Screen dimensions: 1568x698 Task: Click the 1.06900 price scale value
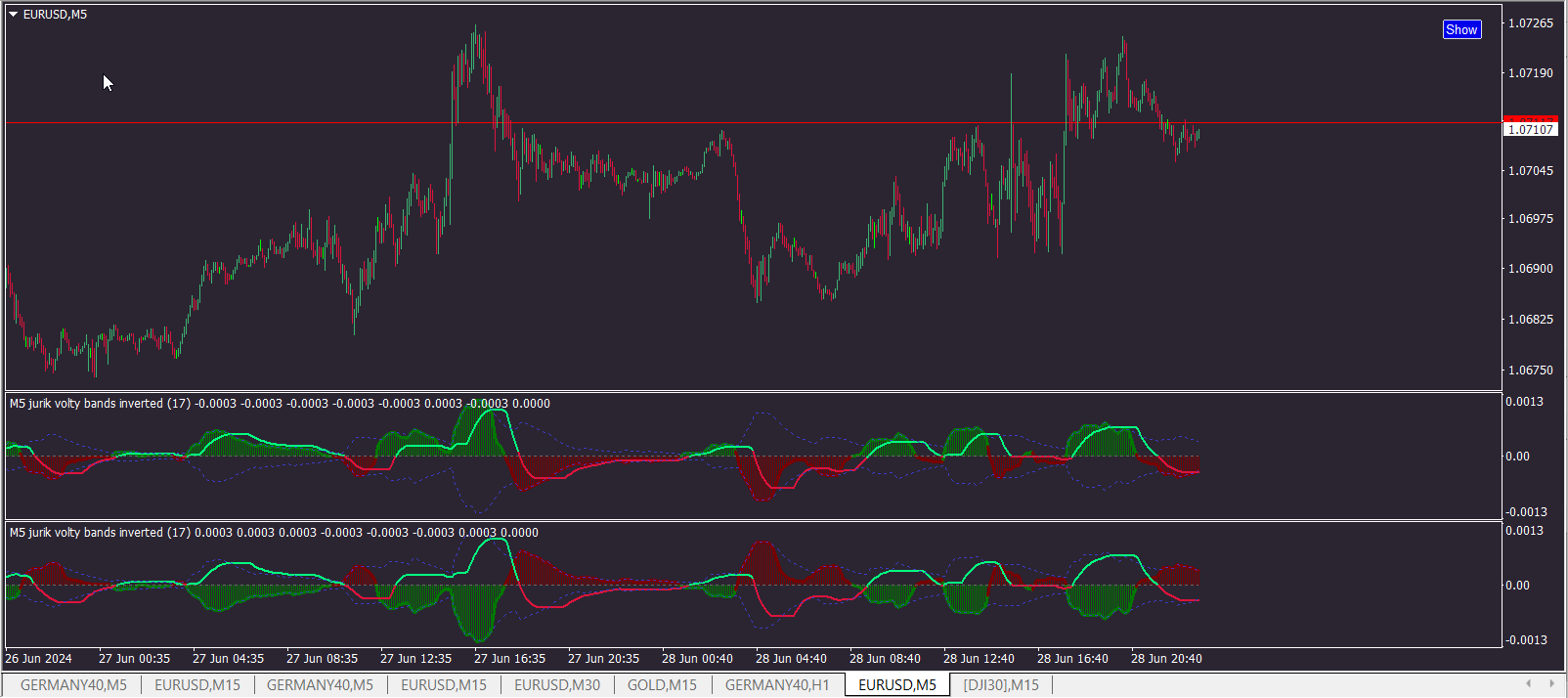[x=1530, y=268]
